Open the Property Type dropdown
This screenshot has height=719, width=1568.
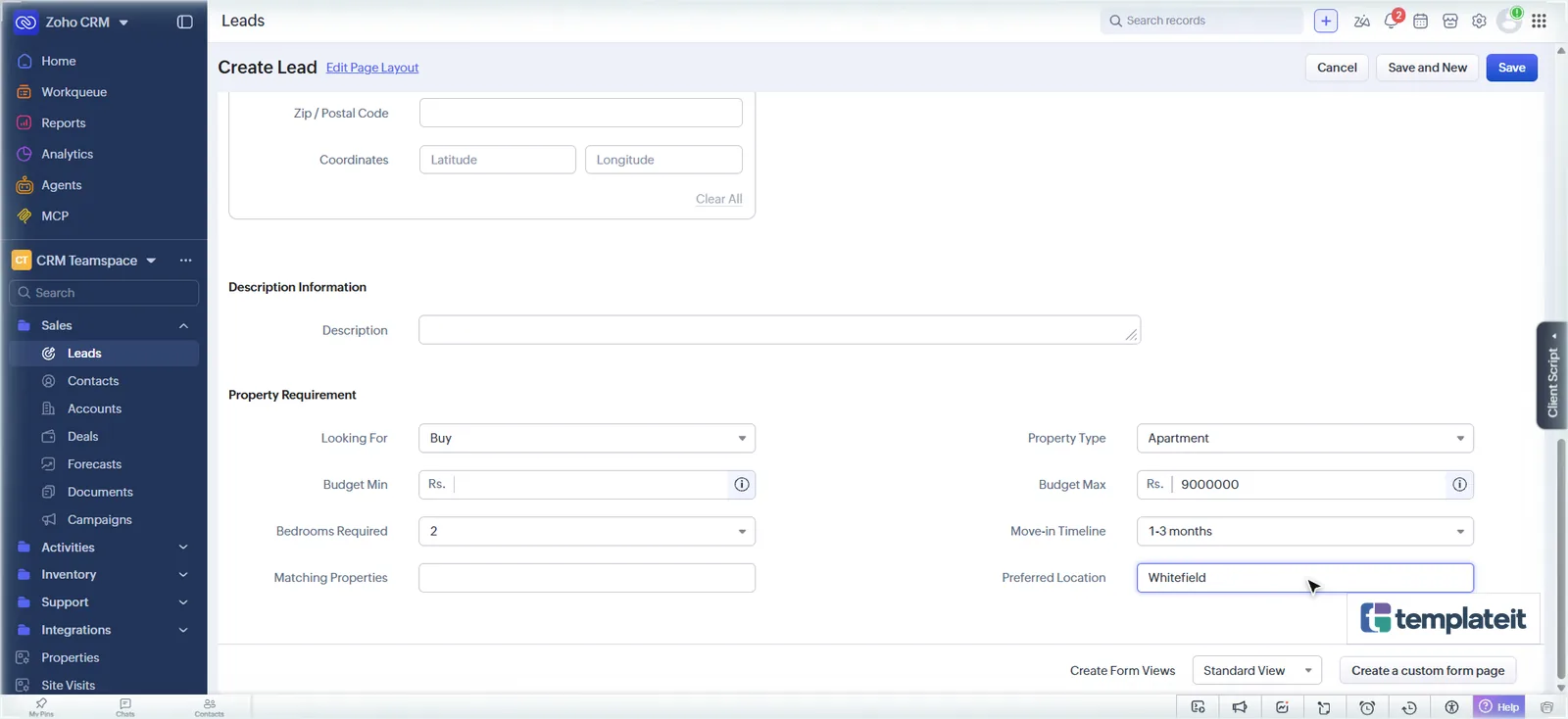(x=1304, y=438)
